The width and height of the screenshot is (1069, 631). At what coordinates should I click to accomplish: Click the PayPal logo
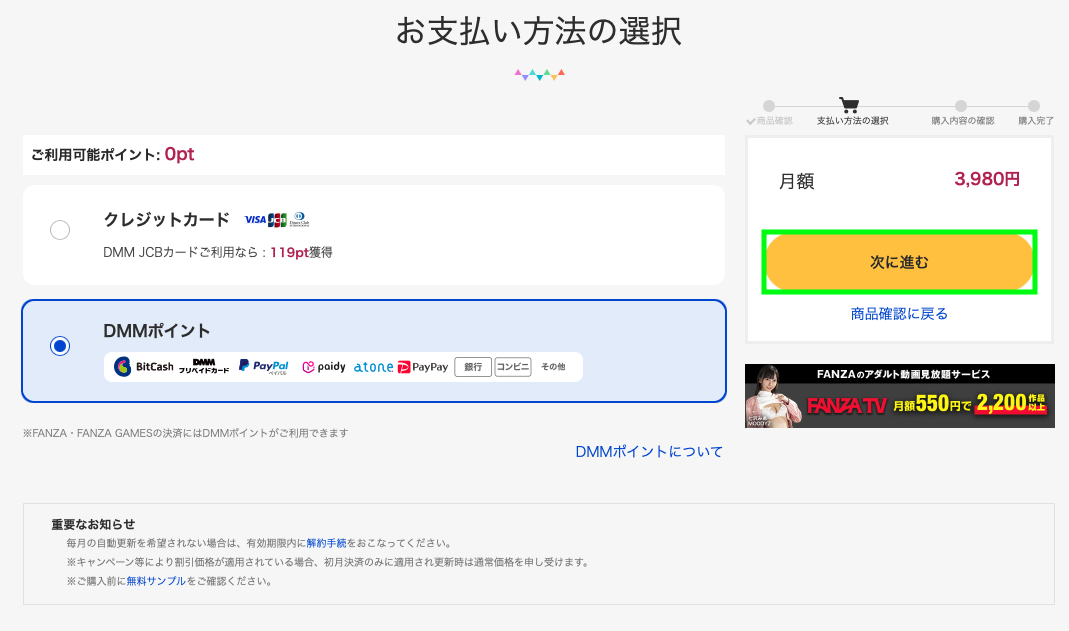point(263,367)
